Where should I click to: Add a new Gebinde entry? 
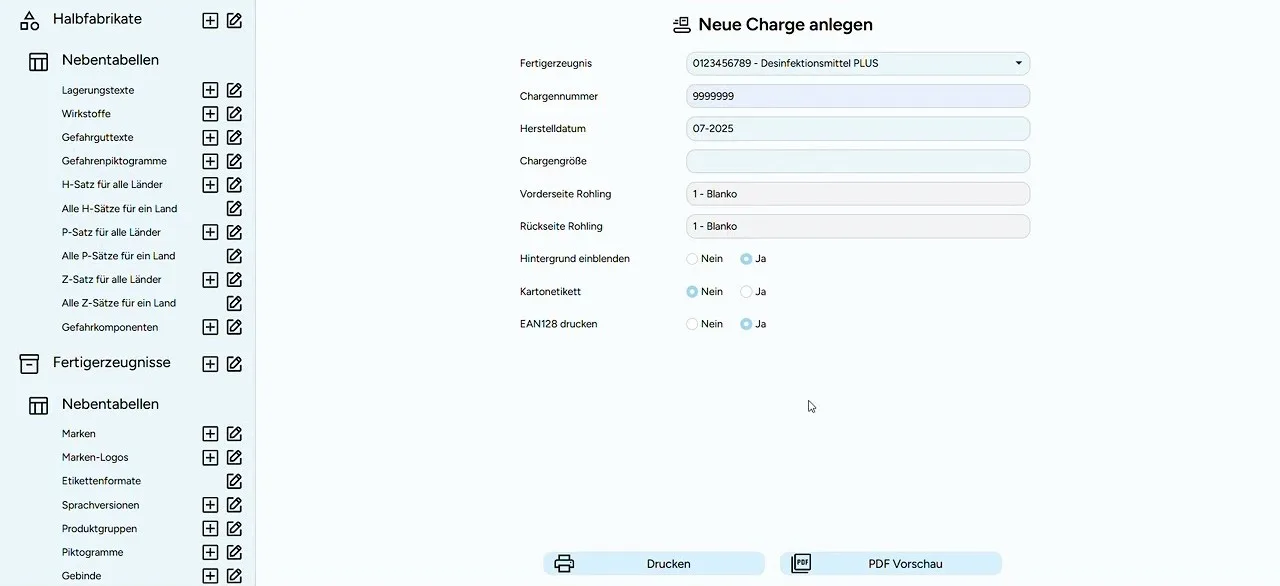(x=210, y=576)
